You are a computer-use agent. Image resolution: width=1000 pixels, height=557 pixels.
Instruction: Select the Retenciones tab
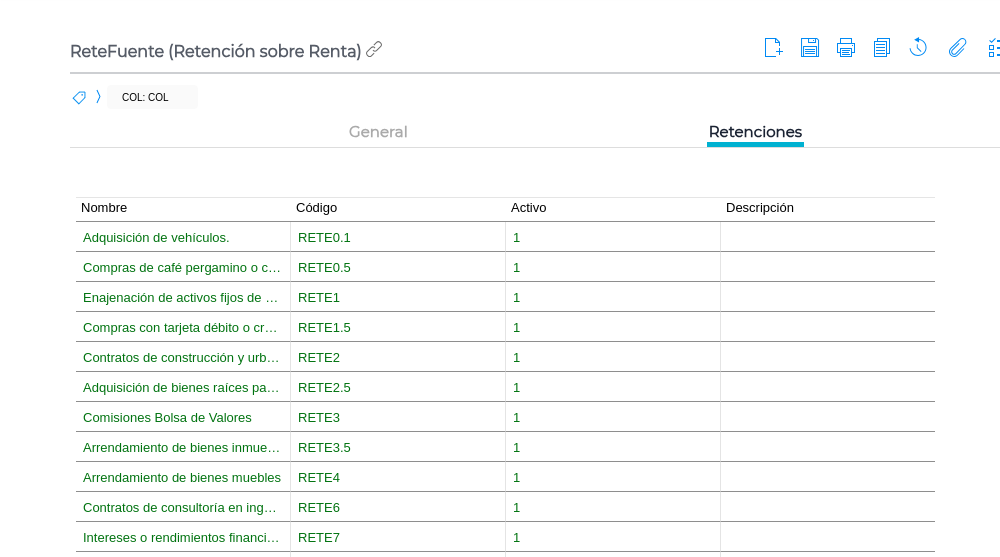coord(755,132)
